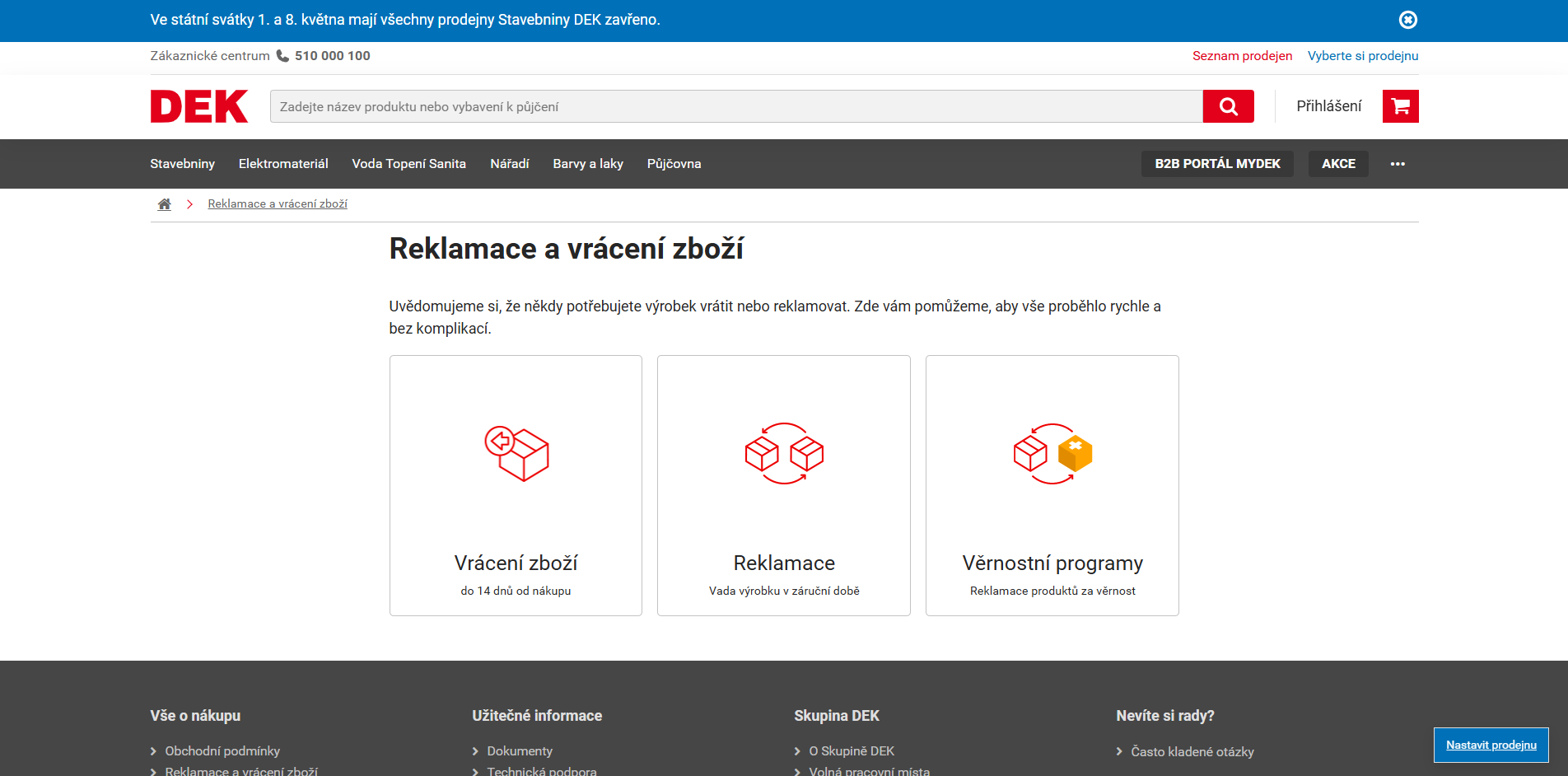This screenshot has width=1568, height=776.
Task: Click chevron beside Často kladené otázky
Action: (1119, 751)
